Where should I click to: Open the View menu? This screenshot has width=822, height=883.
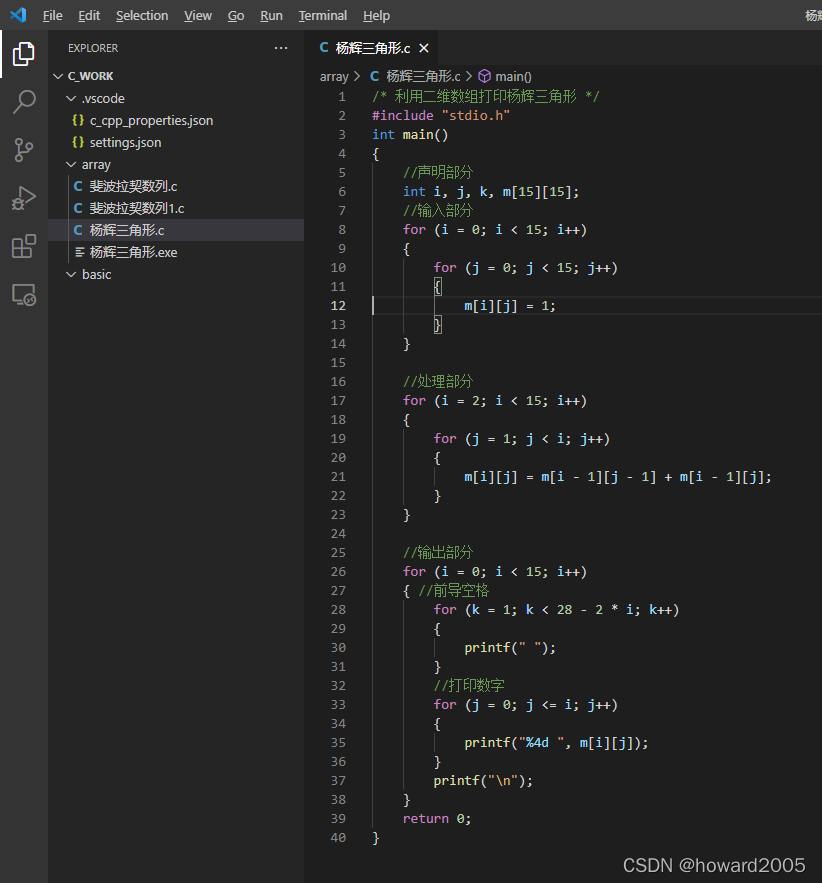coord(198,15)
